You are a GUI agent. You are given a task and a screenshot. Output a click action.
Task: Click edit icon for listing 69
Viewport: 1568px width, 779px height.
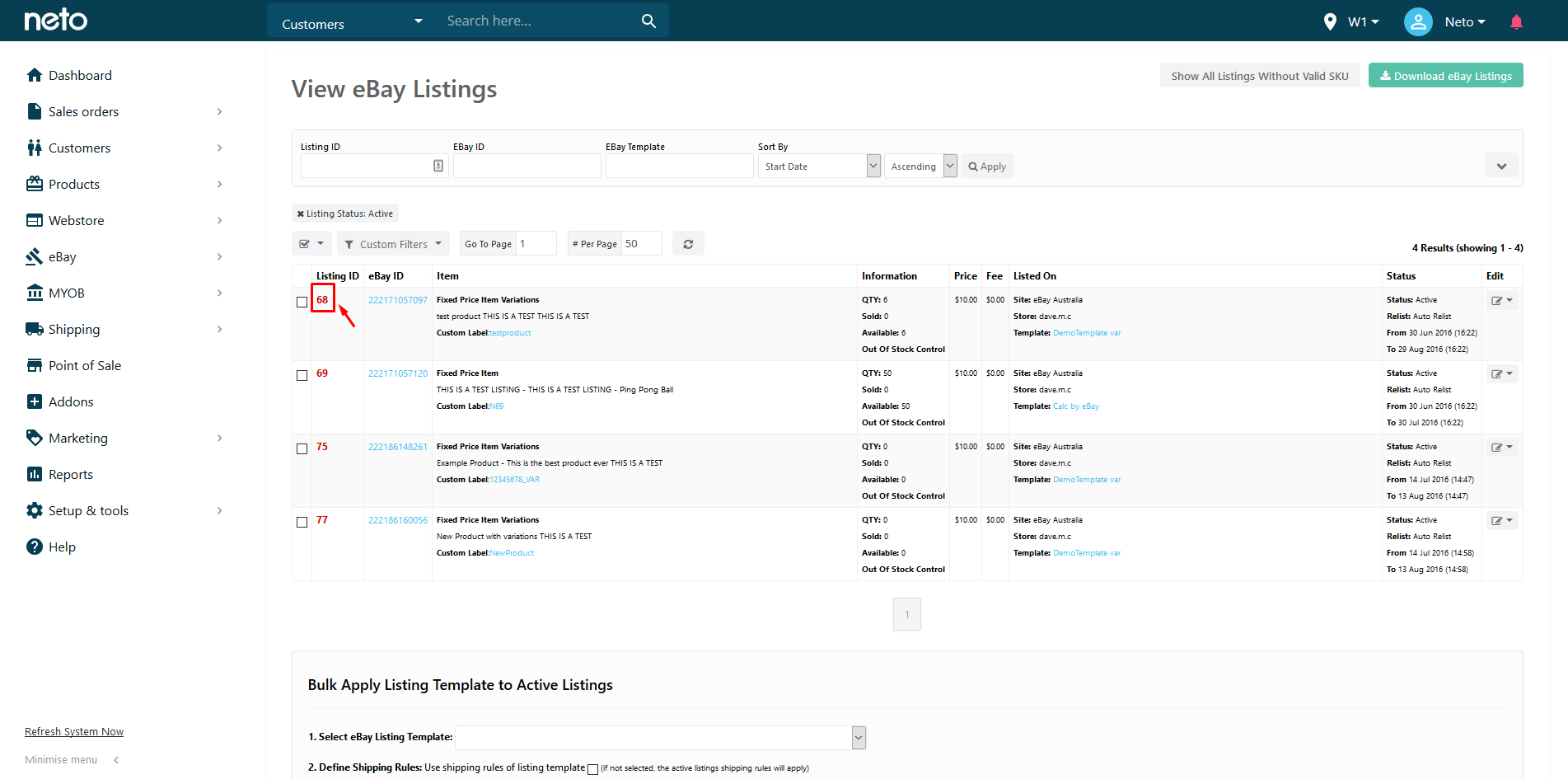click(x=1502, y=373)
